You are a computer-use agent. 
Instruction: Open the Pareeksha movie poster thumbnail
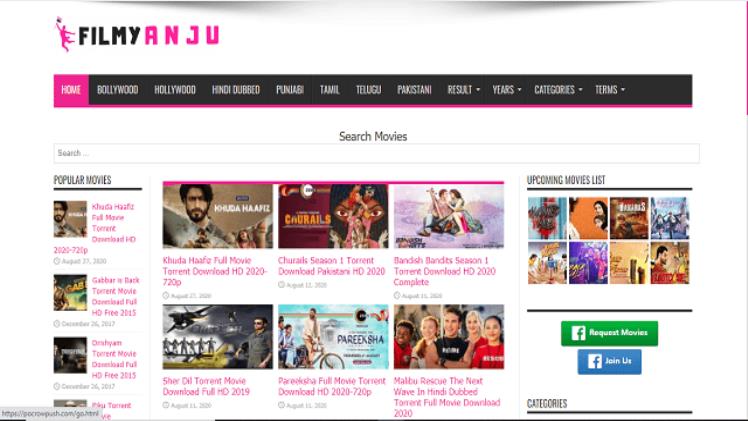coord(333,337)
